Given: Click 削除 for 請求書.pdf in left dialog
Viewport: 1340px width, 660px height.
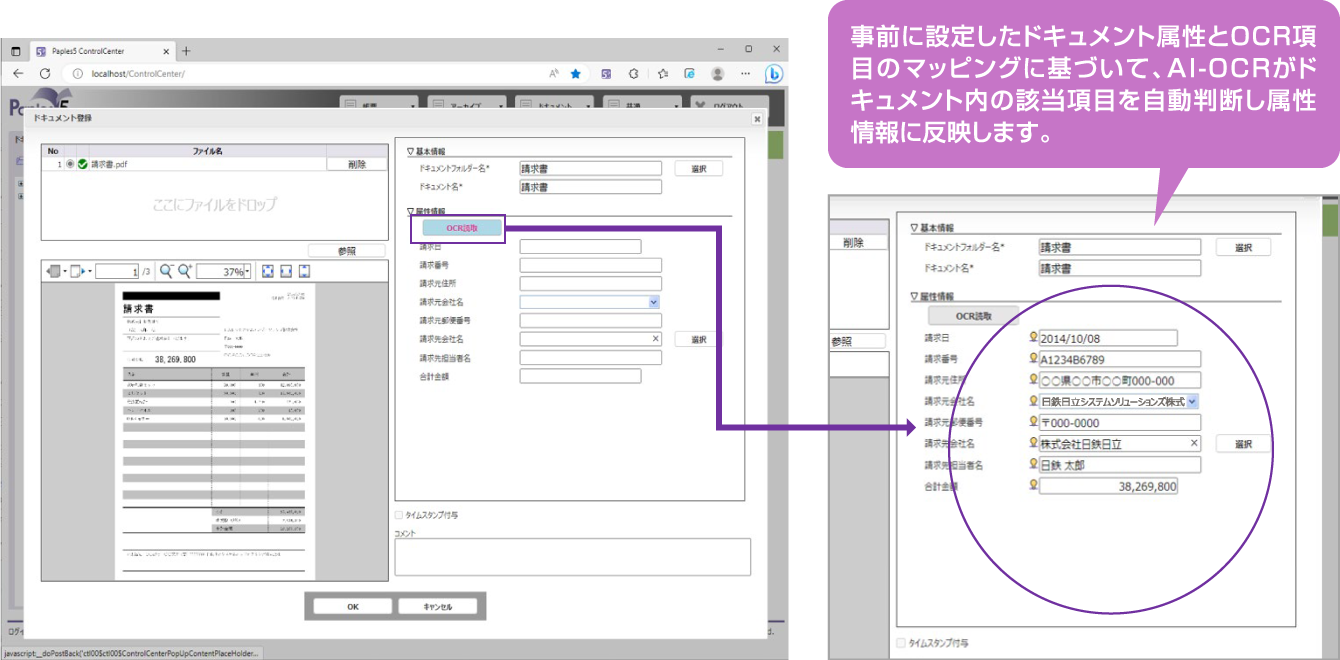Looking at the screenshot, I should tap(356, 165).
